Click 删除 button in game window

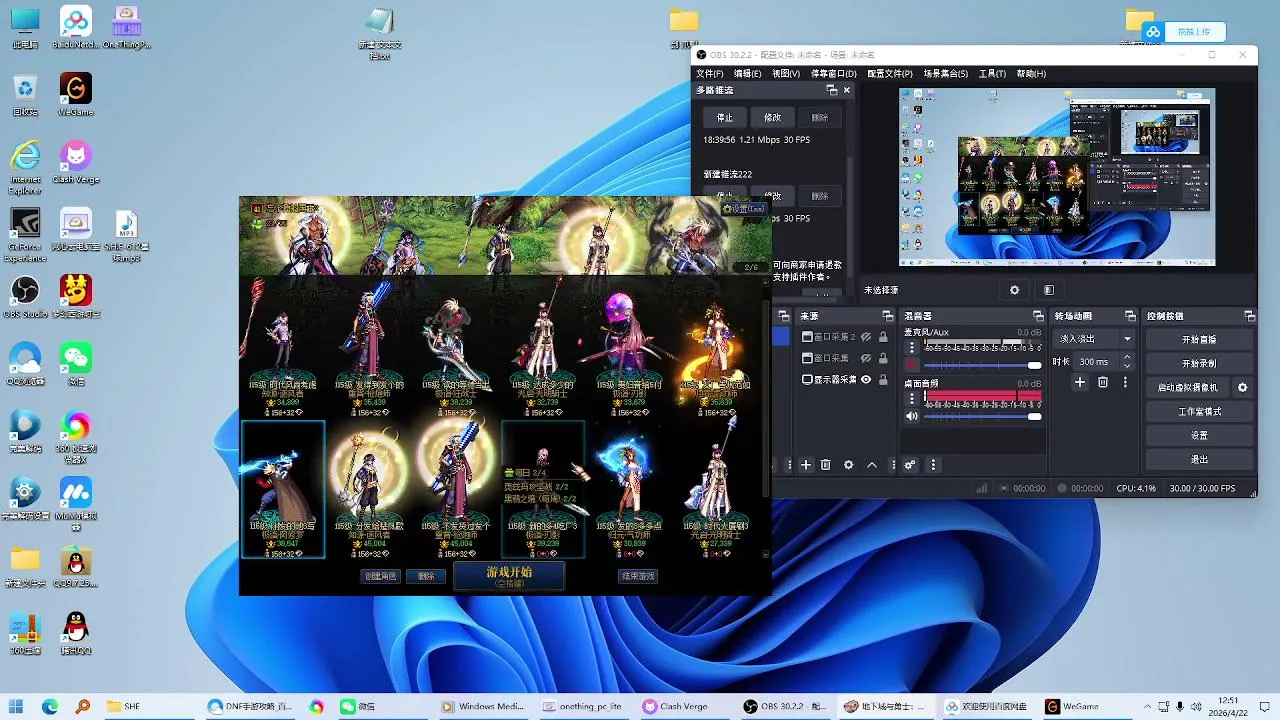click(427, 576)
